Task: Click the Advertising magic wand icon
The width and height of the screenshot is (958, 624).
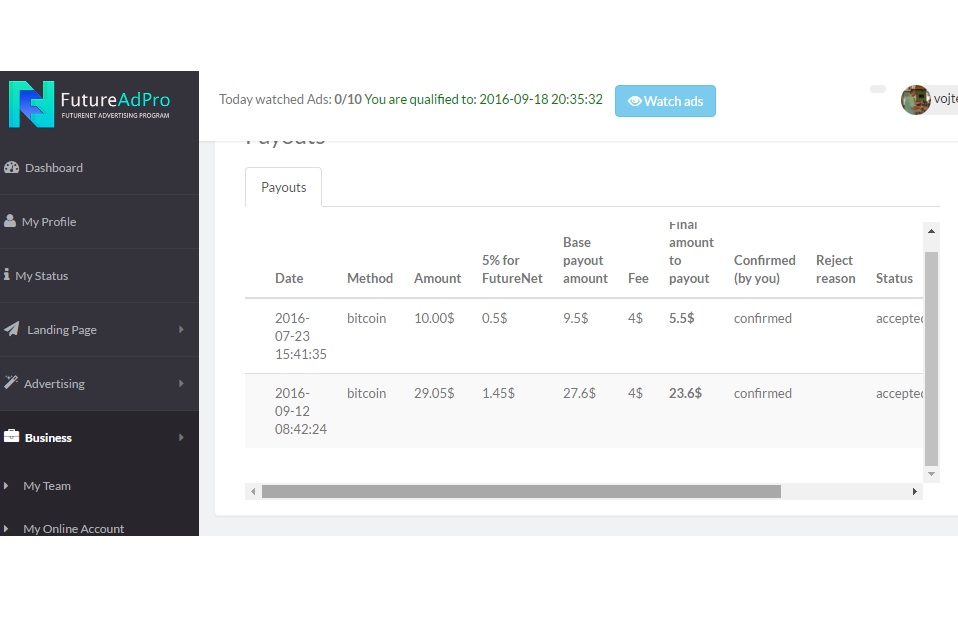Action: [x=11, y=383]
